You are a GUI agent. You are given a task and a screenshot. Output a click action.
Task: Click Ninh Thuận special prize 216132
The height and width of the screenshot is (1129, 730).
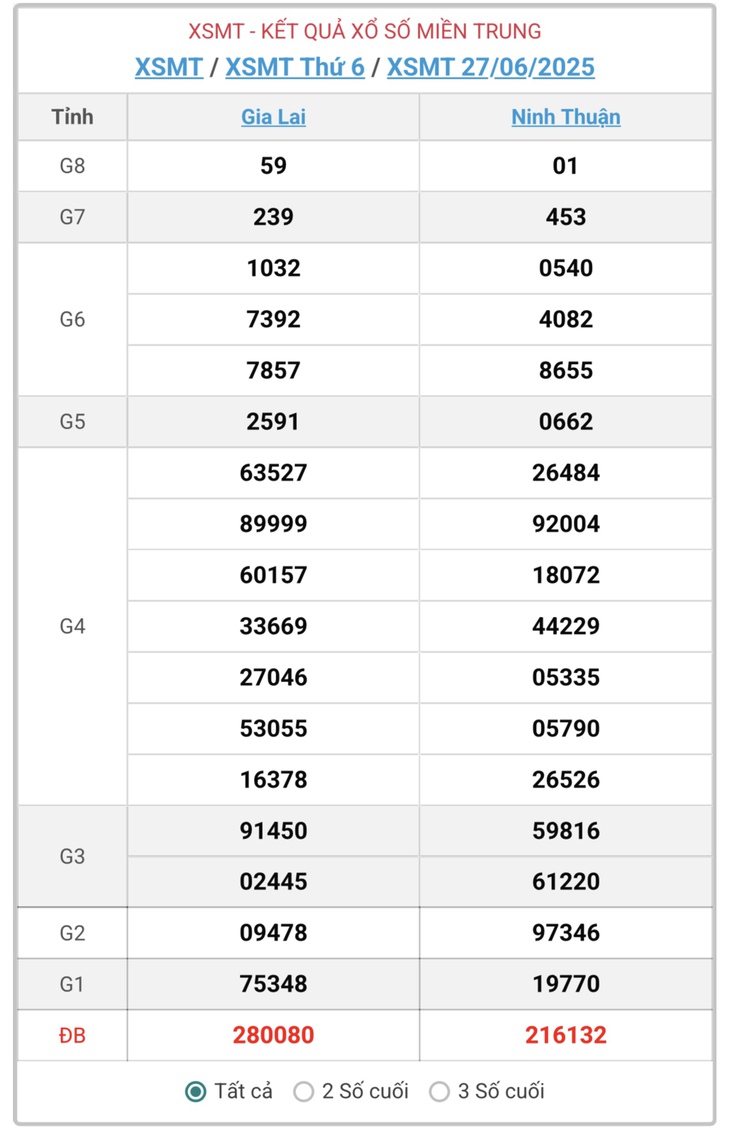pyautogui.click(x=566, y=1035)
